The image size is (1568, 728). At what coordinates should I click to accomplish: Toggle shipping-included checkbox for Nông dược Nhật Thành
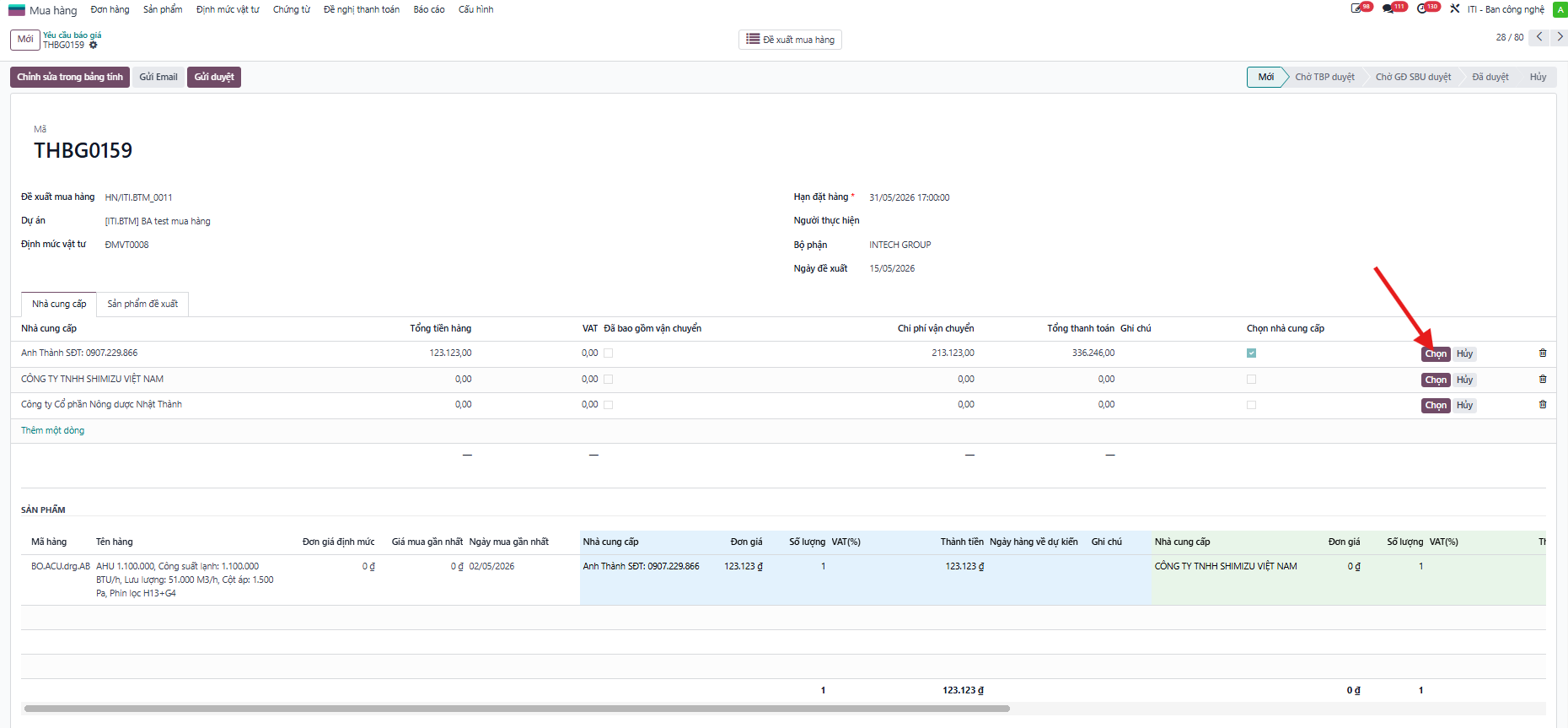tap(609, 405)
